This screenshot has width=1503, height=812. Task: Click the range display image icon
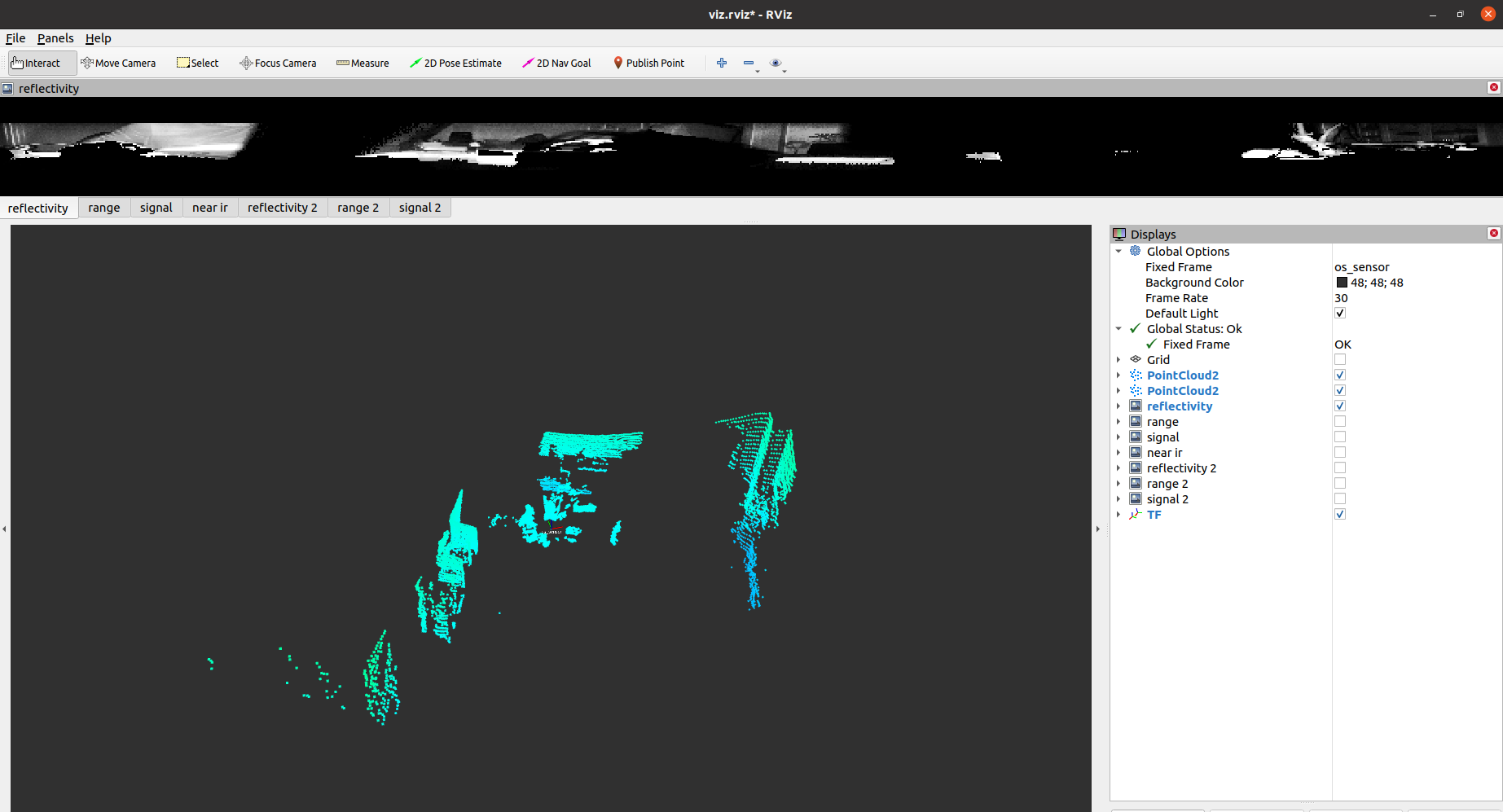(1136, 421)
